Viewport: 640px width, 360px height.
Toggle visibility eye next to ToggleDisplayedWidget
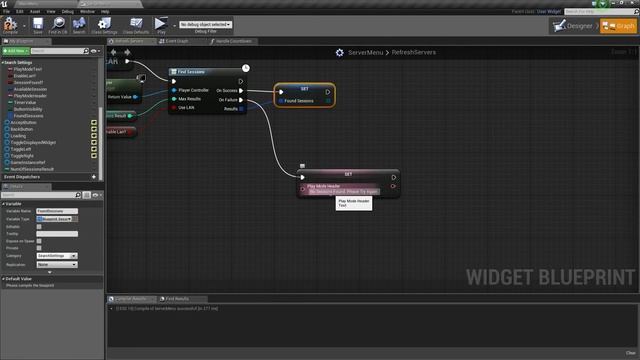pyautogui.click(x=94, y=142)
